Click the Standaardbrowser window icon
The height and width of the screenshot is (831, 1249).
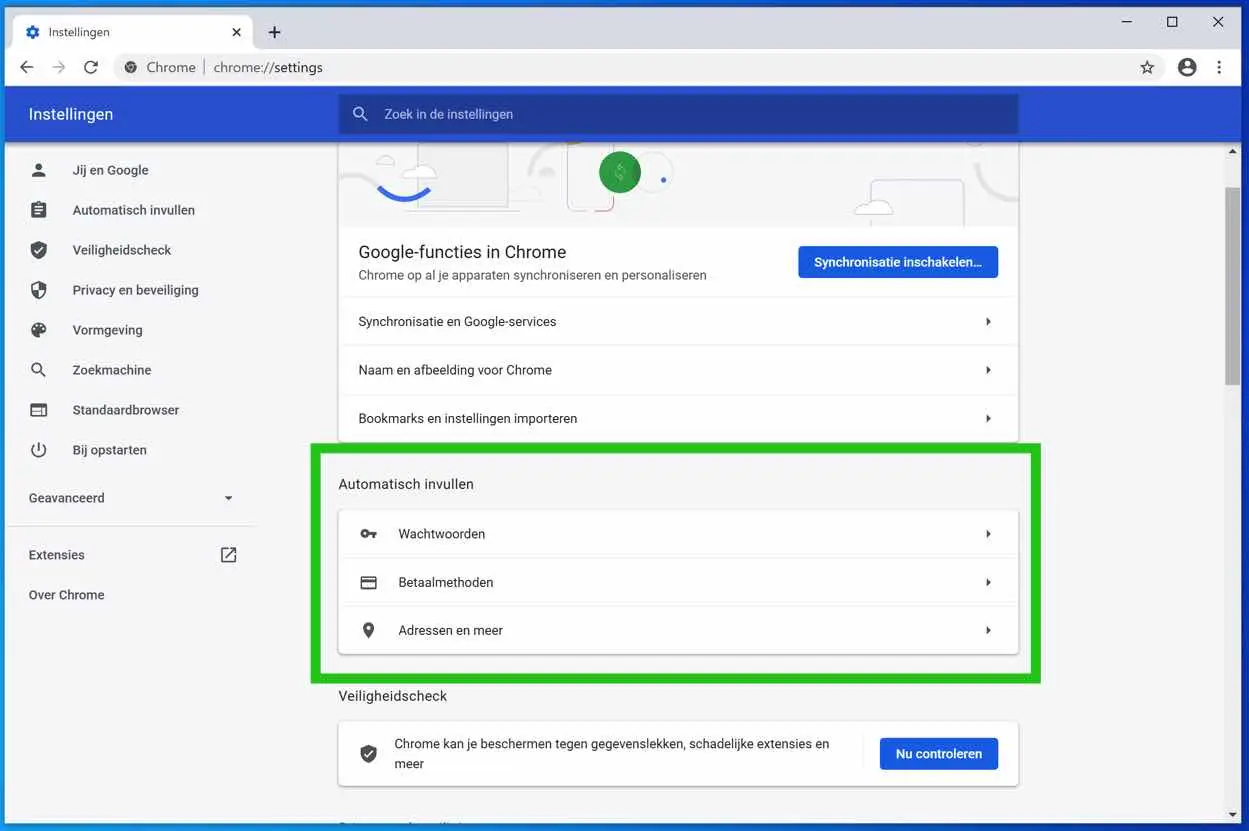pyautogui.click(x=39, y=410)
